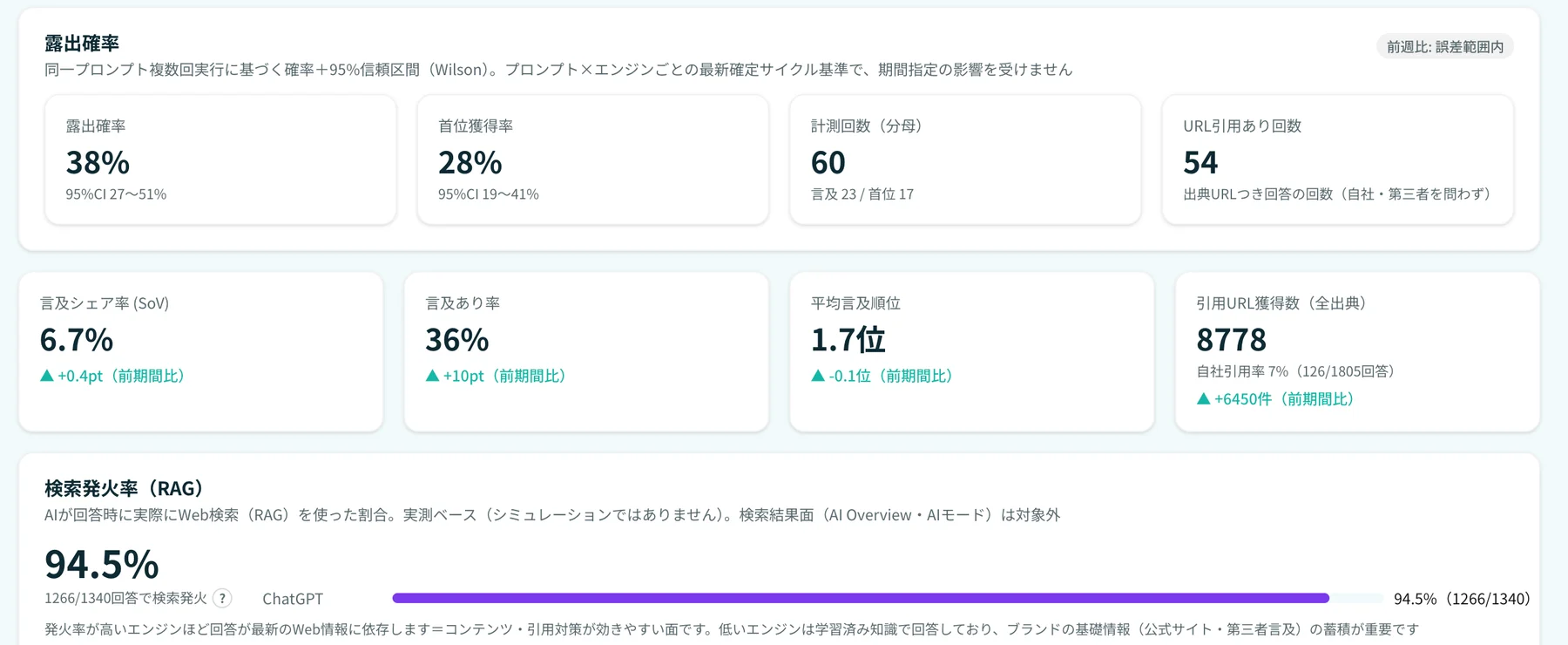
Task: Click the 95%CI 27〜51% text
Action: point(116,194)
